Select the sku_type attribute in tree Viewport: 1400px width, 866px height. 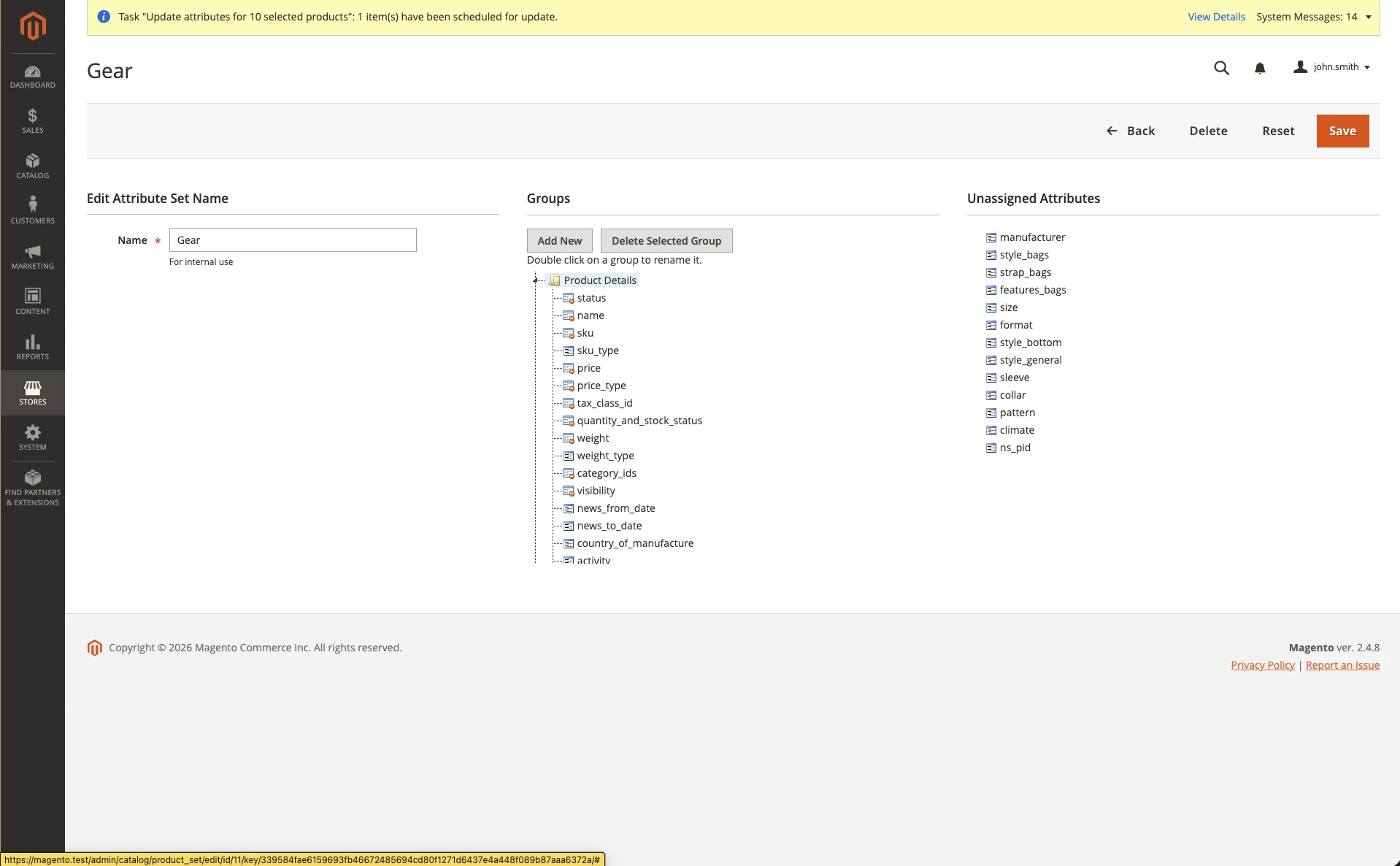pos(598,350)
